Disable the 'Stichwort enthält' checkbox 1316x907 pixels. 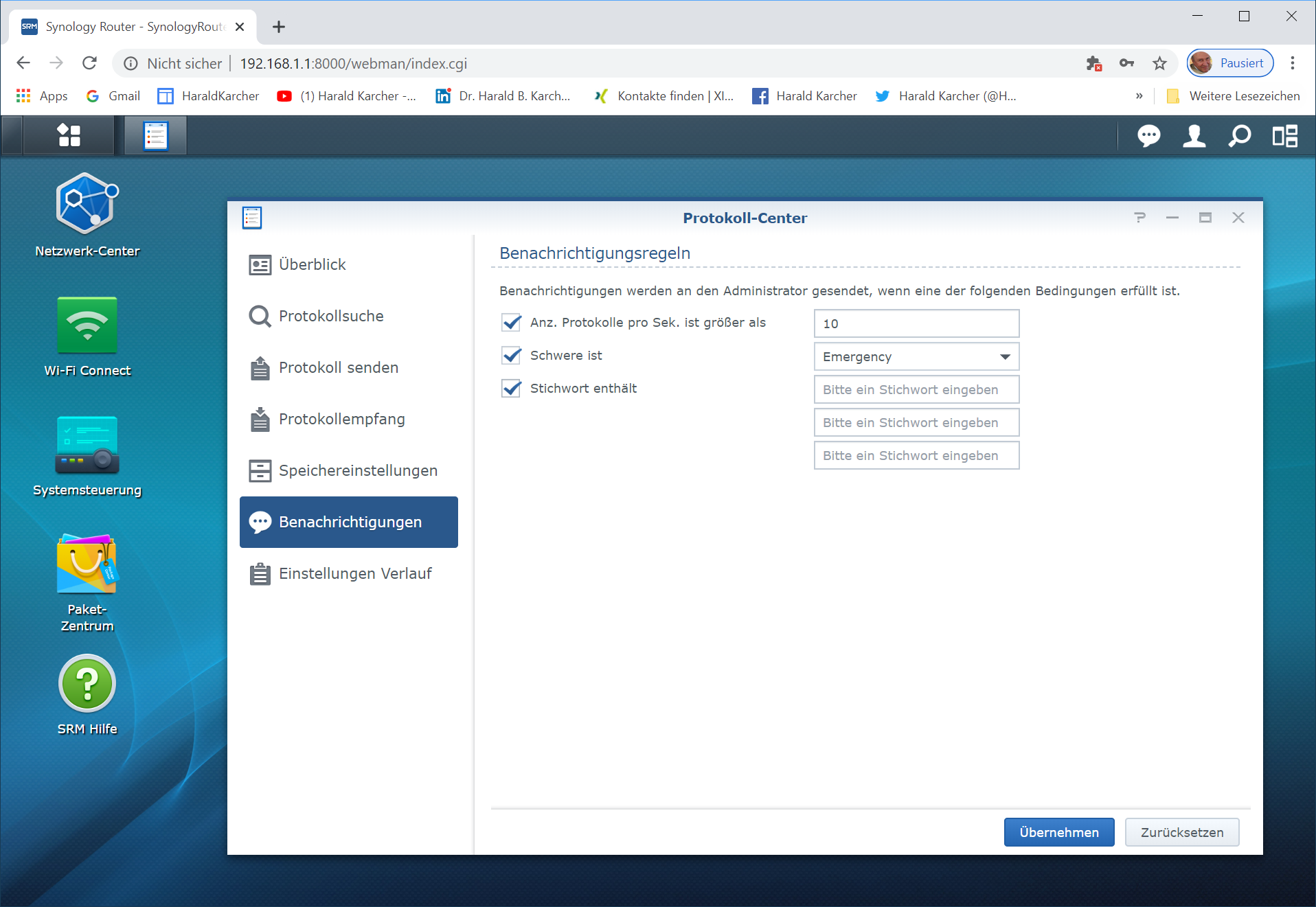pos(511,389)
